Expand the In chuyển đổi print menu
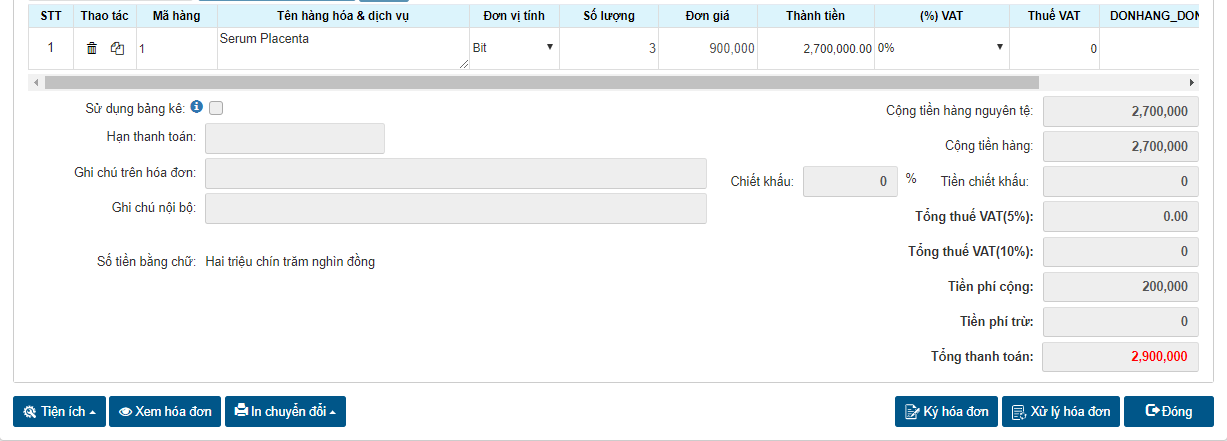Image resolution: width=1227 pixels, height=441 pixels. (285, 411)
